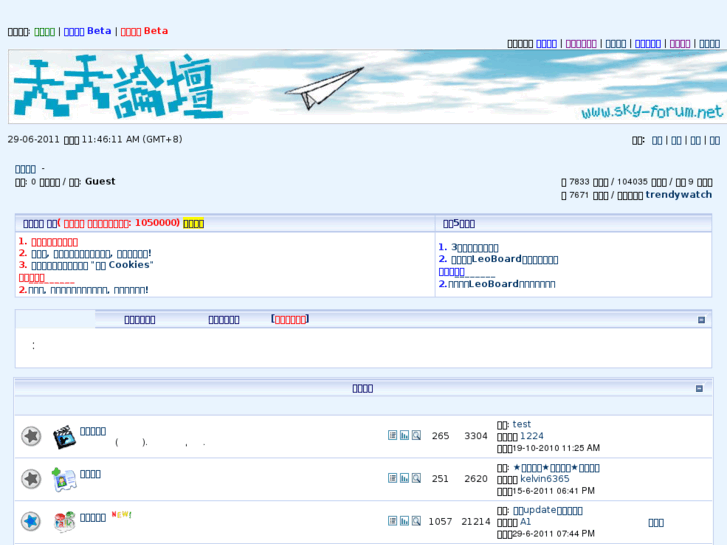Viewport: 727px width, 545px height.
Task: Click the 104035 statistic text
Action: [632, 182]
